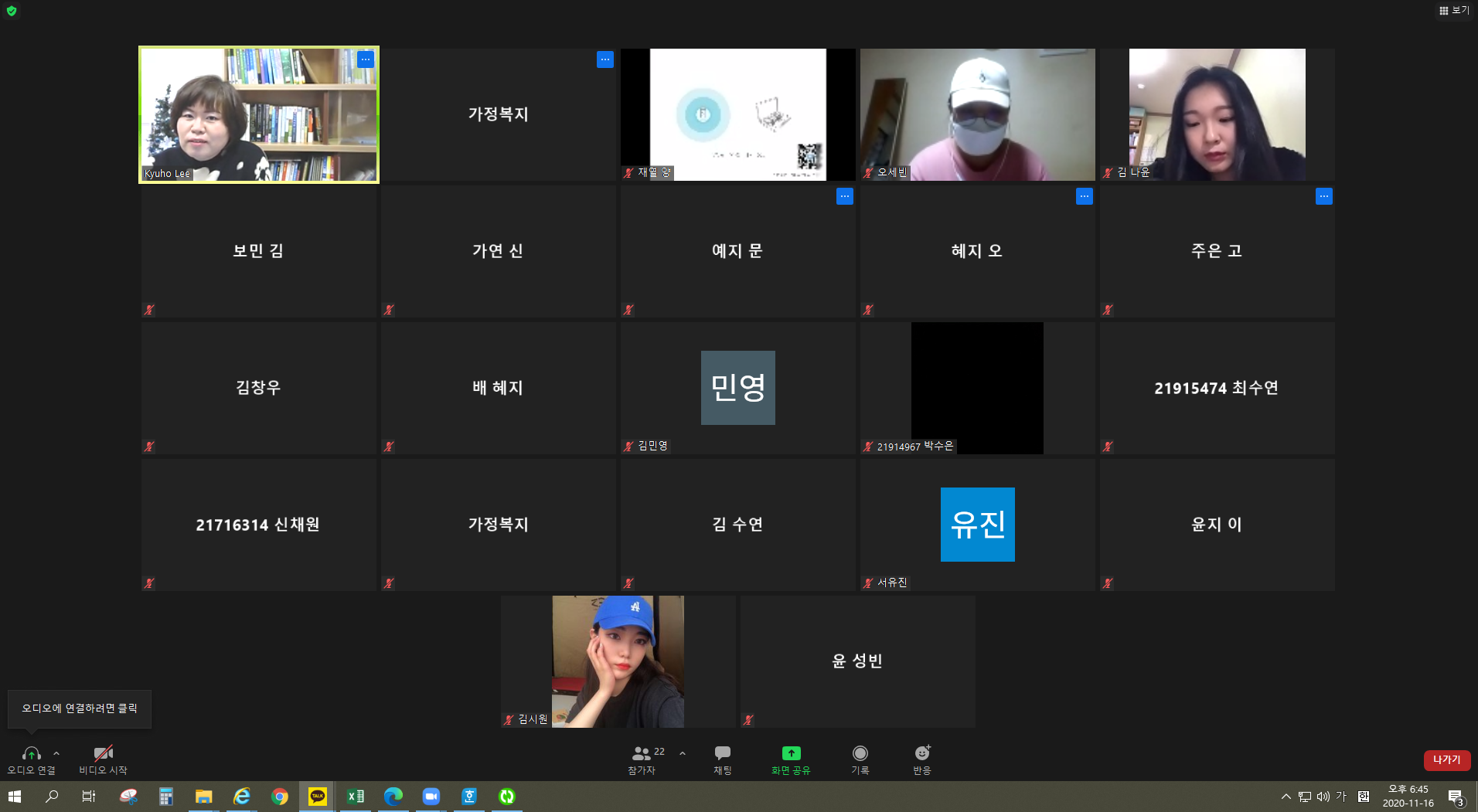Expand the participants options arrow
1478x812 pixels.
(x=683, y=753)
